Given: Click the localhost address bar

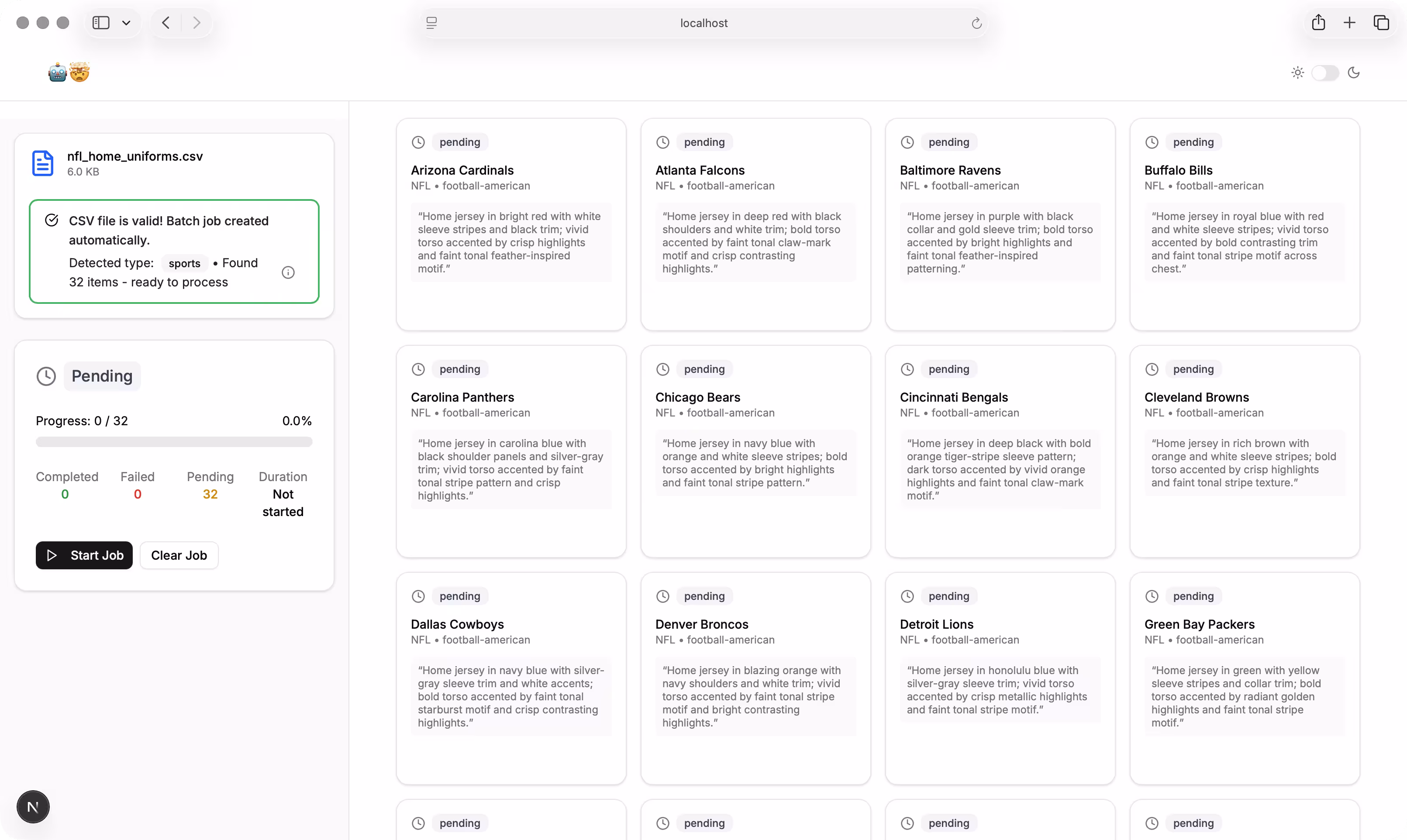Looking at the screenshot, I should (x=703, y=23).
